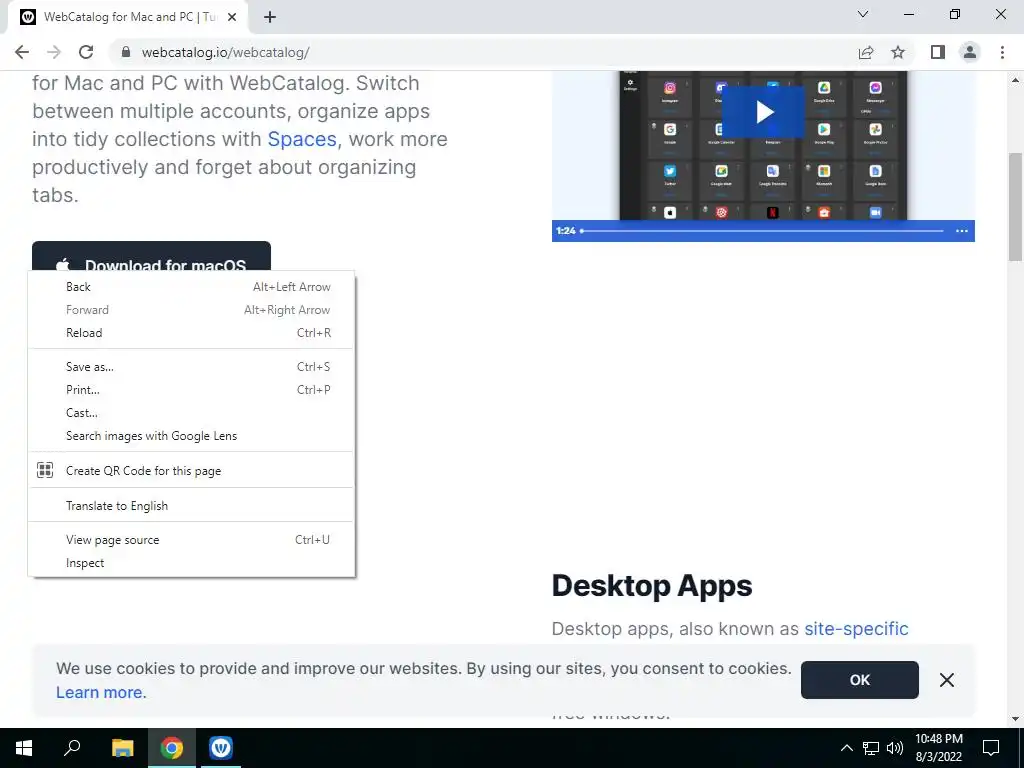Accept cookies with the OK button
The width and height of the screenshot is (1024, 768).
pos(859,680)
